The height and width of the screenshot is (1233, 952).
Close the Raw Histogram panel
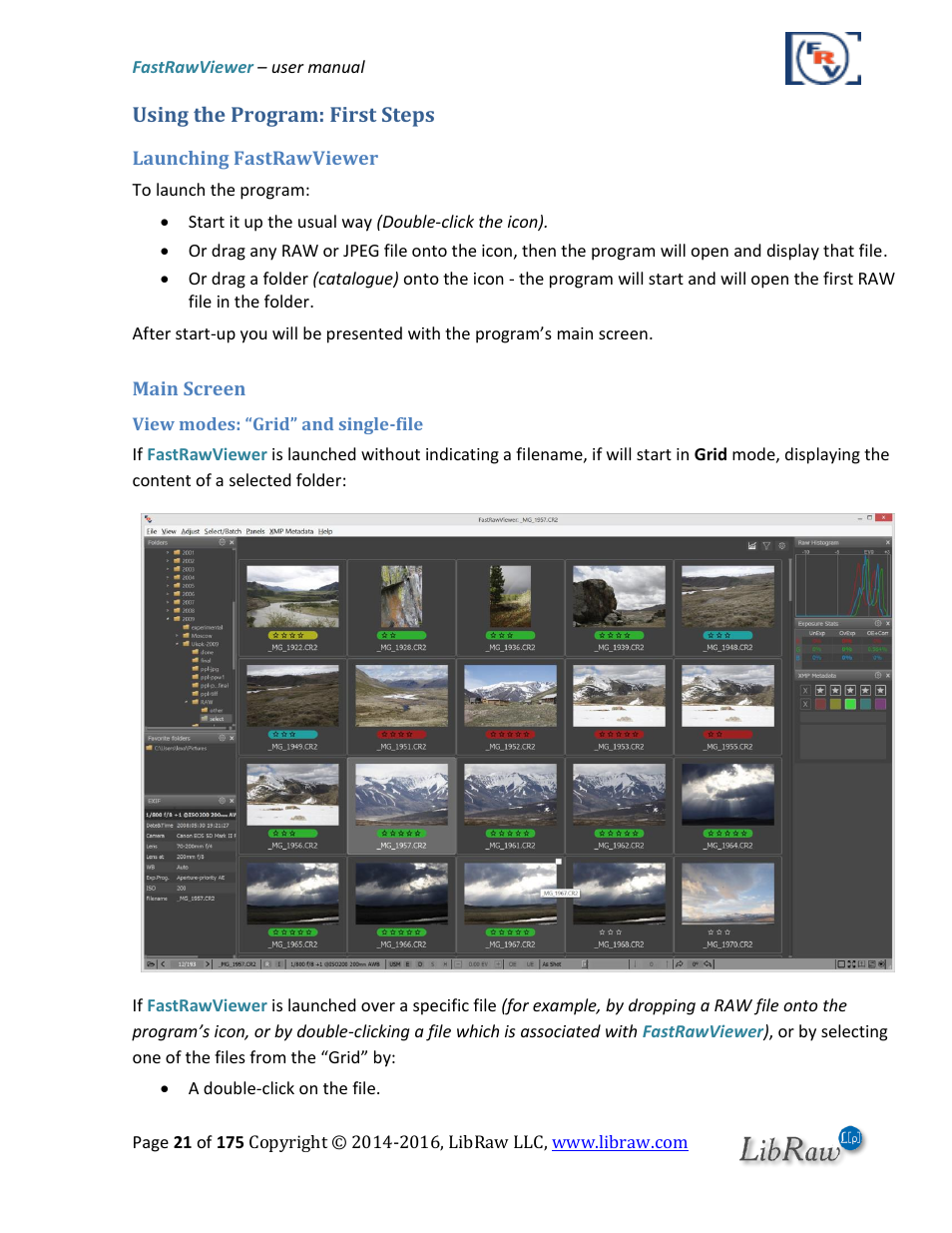coord(888,542)
